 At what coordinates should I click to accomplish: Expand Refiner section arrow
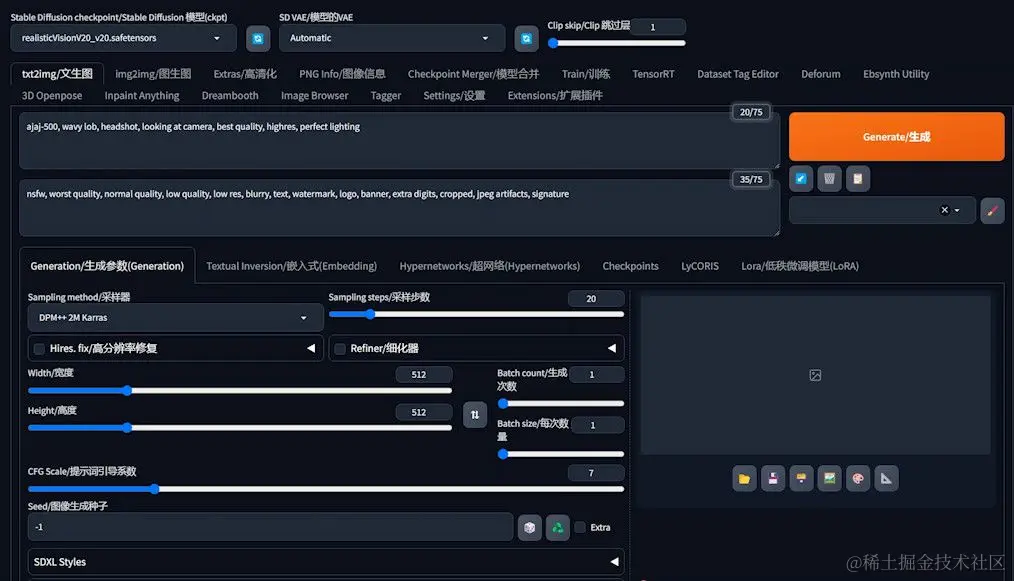tap(612, 348)
